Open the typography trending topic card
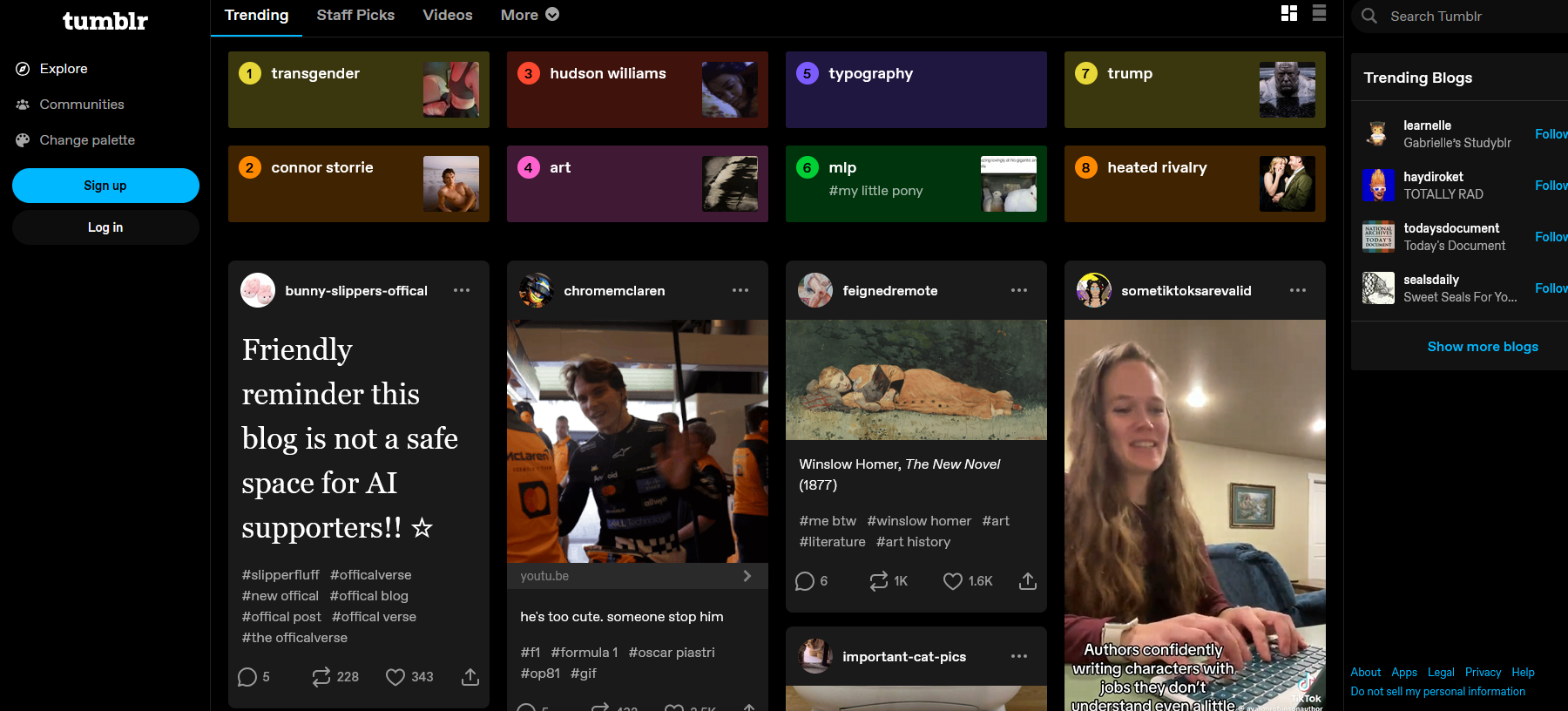Screen dimensions: 1568x711 pyautogui.click(x=916, y=90)
